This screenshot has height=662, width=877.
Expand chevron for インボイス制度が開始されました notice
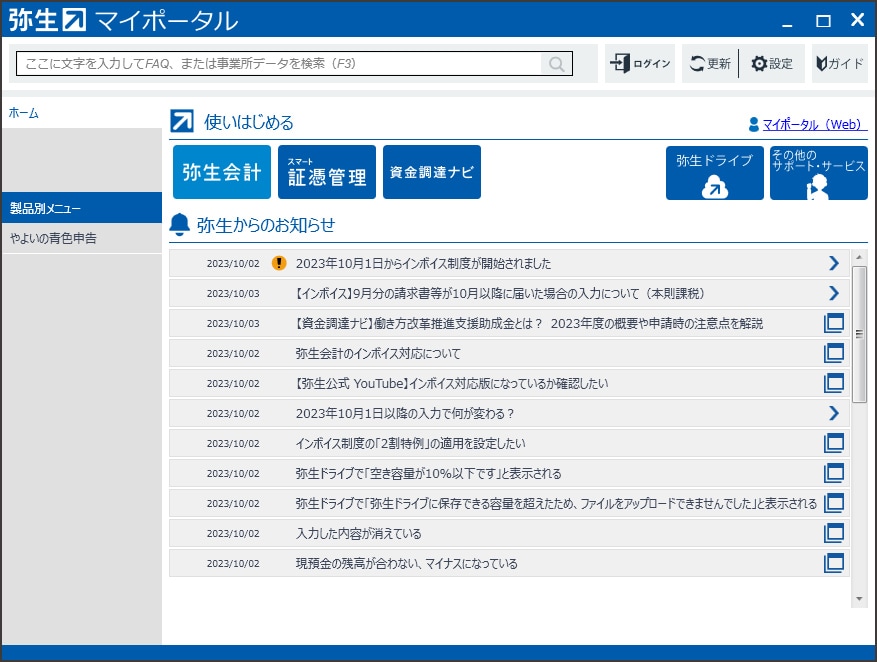click(x=833, y=263)
